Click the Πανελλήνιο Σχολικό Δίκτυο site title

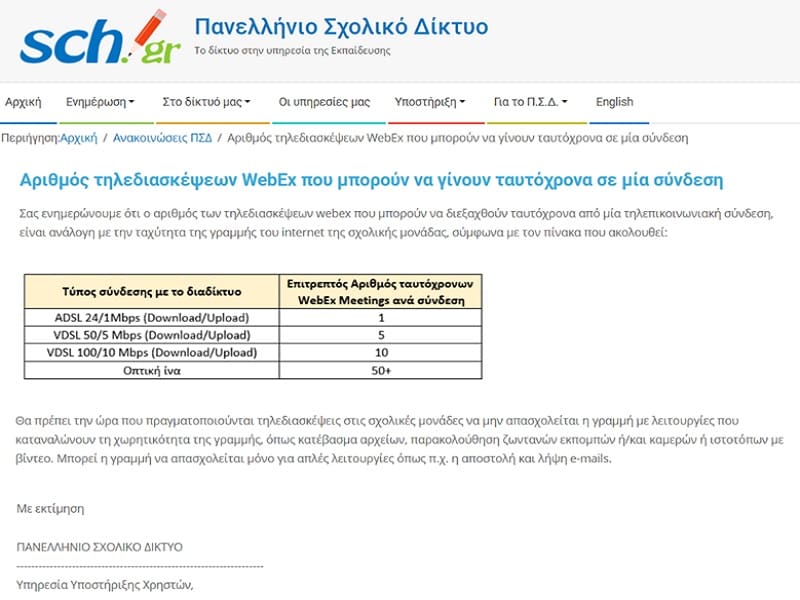341,27
